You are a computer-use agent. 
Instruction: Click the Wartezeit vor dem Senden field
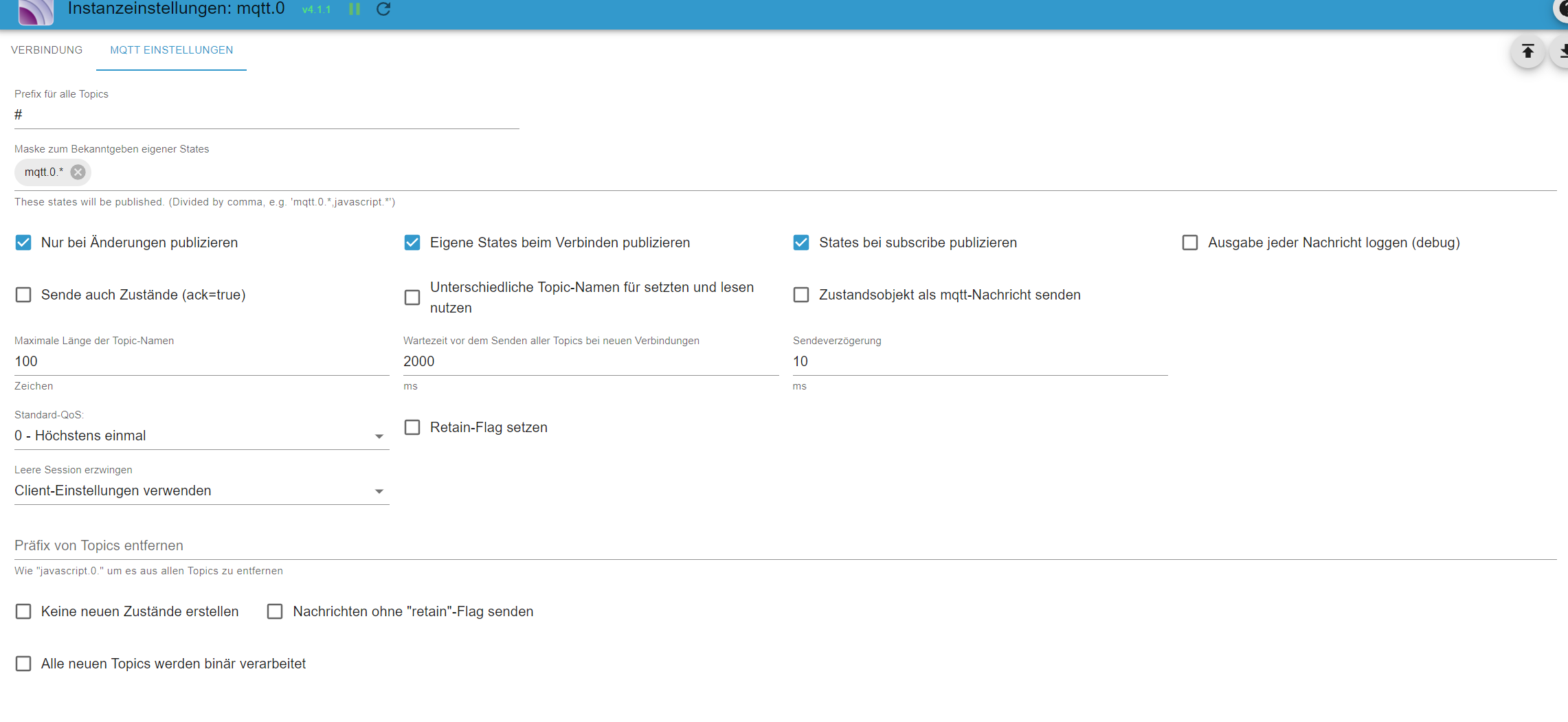(591, 361)
